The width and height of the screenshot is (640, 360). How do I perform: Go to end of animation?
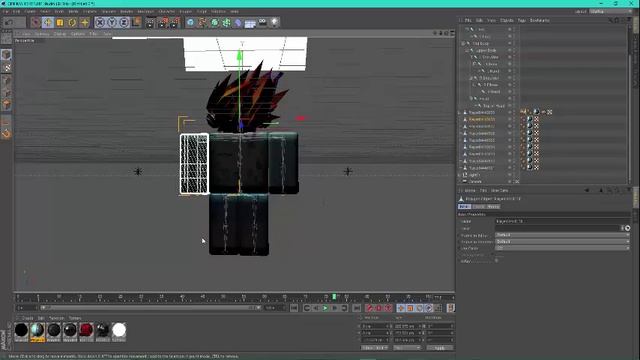coord(356,308)
